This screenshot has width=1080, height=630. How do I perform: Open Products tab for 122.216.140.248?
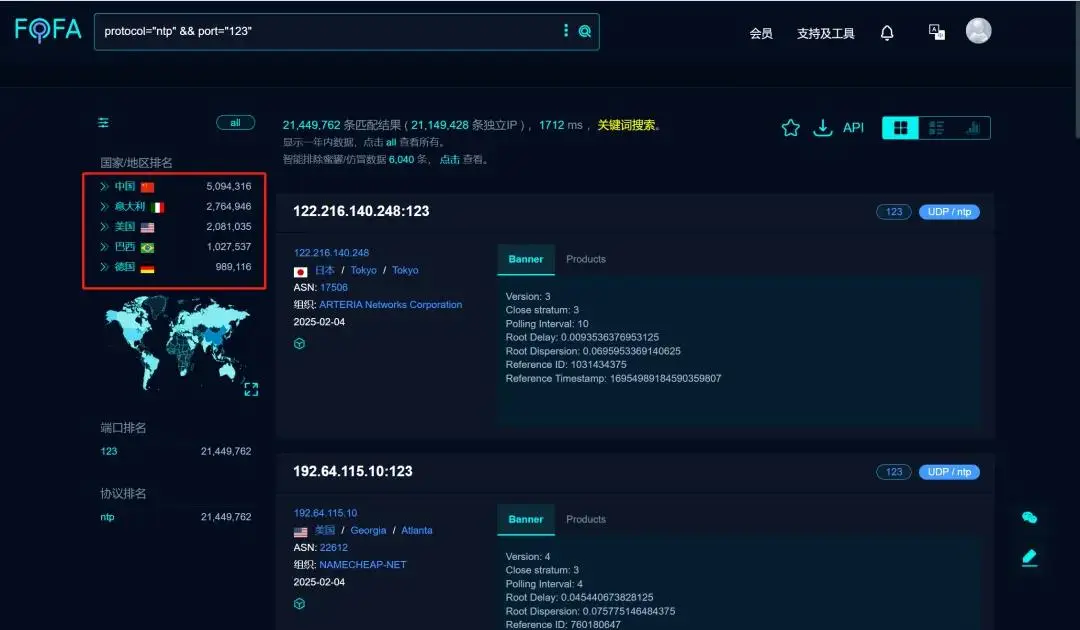(585, 259)
